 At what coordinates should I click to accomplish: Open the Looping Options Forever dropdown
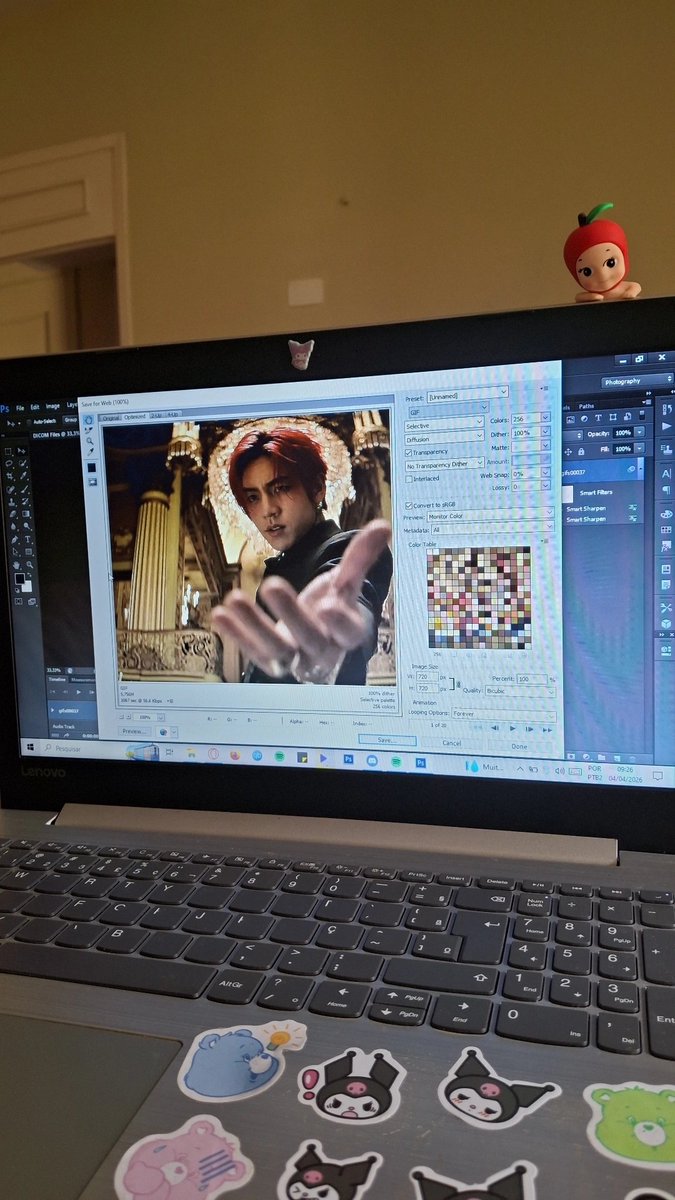click(504, 715)
